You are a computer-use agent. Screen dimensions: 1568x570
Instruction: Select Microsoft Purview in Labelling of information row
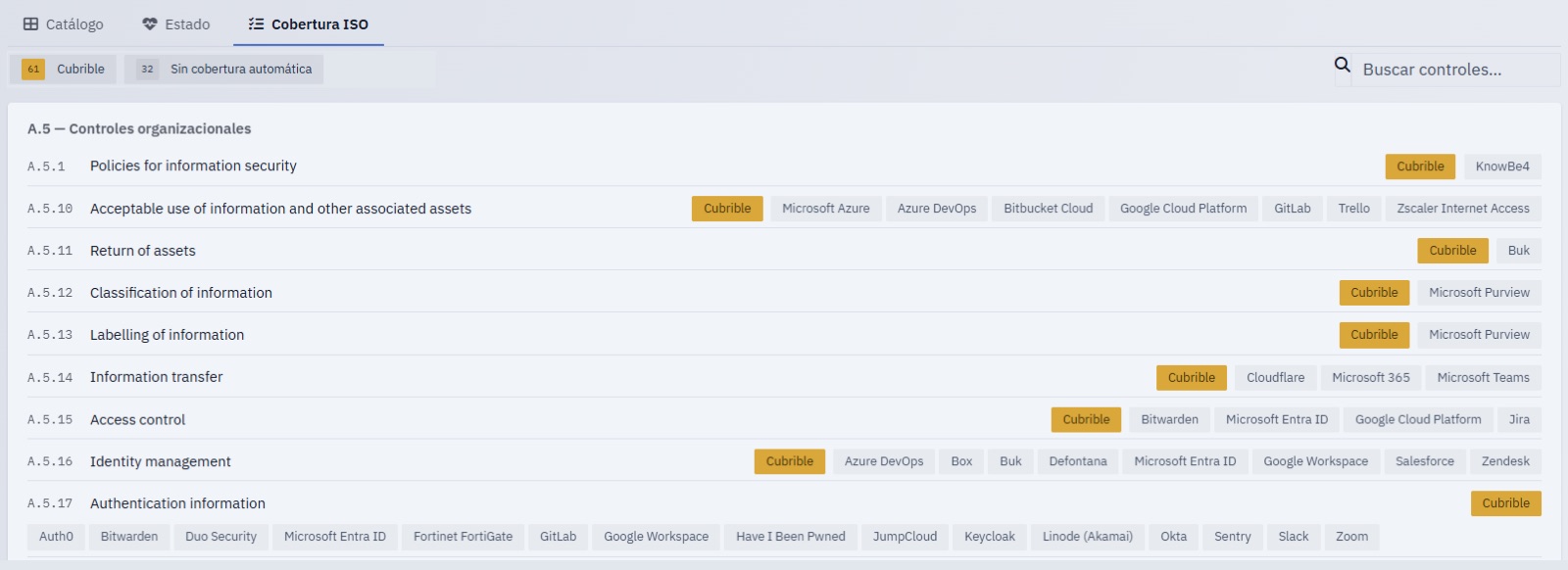point(1479,335)
